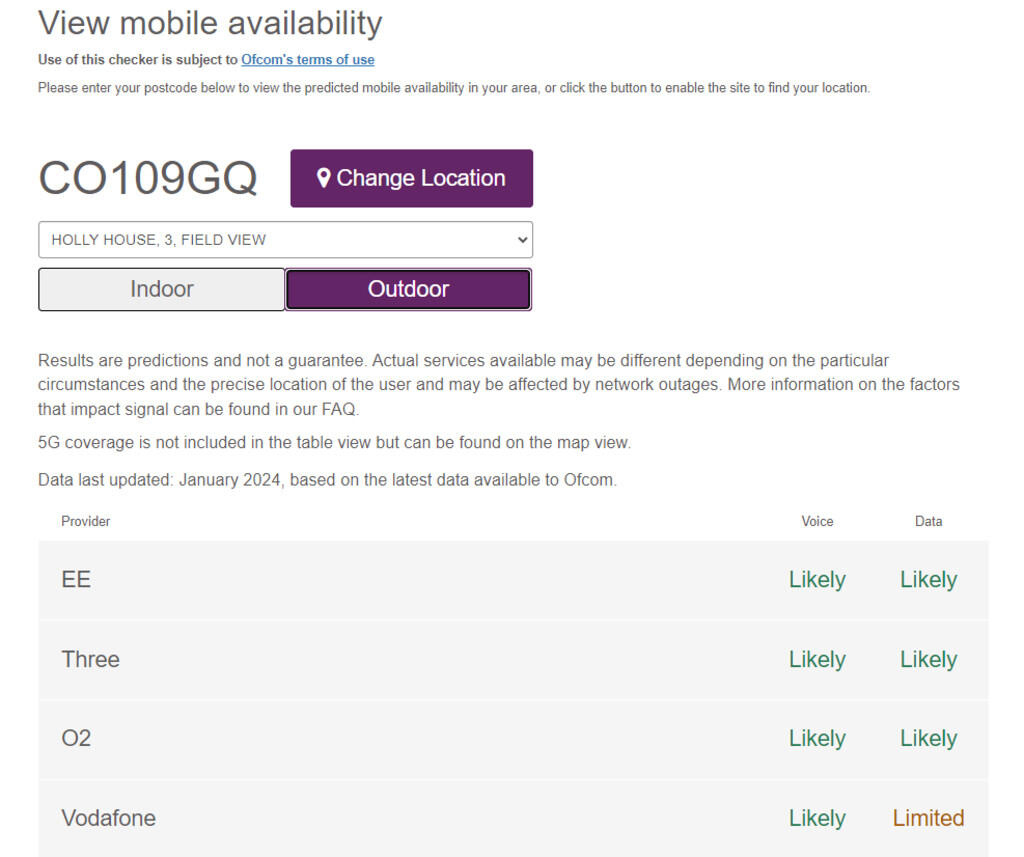
Task: Open the HOLLY HOUSE address dropdown
Action: pyautogui.click(x=285, y=240)
